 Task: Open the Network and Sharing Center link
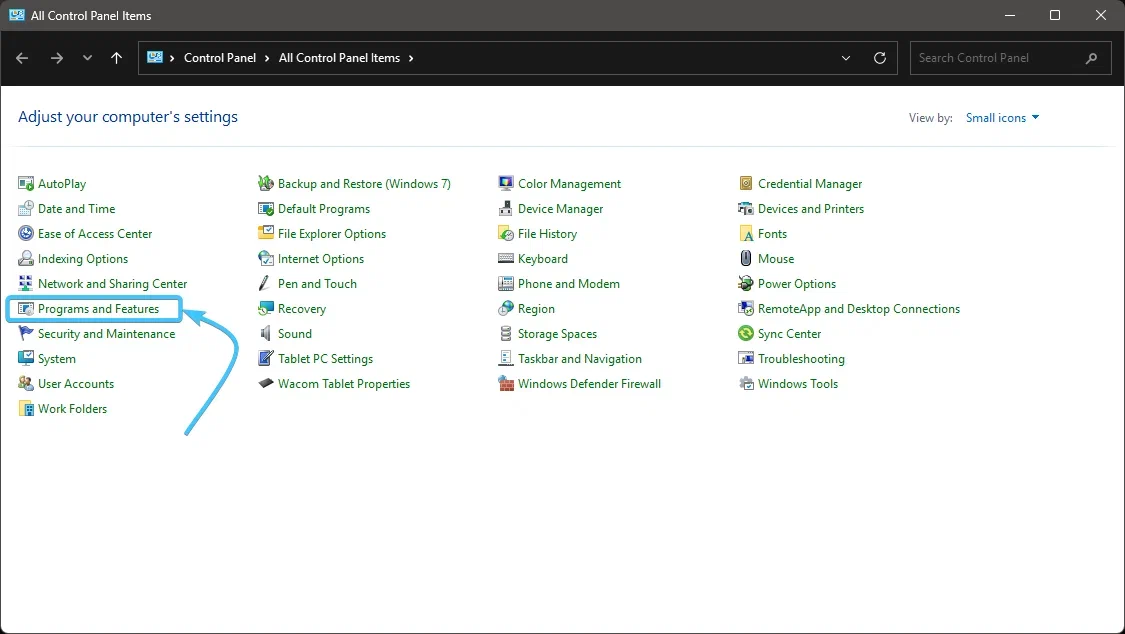point(112,284)
